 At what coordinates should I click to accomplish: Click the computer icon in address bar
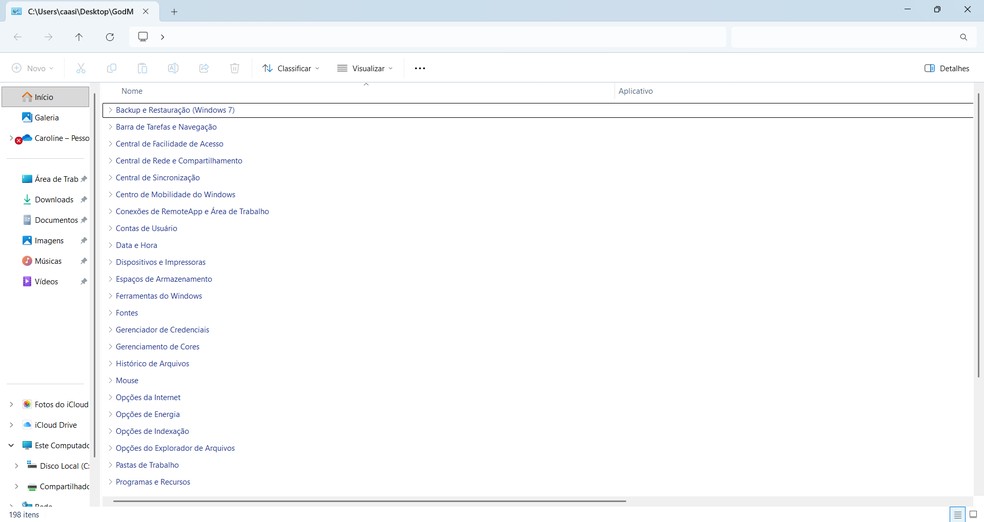143,37
